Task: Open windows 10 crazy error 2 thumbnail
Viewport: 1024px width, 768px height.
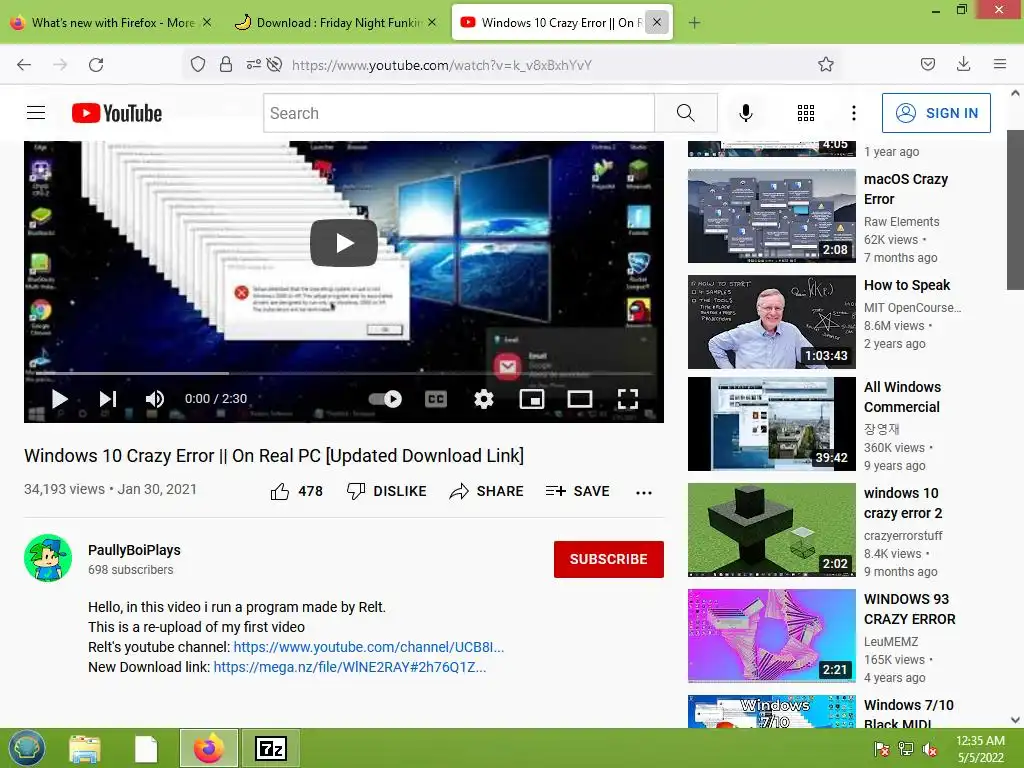Action: (x=771, y=530)
